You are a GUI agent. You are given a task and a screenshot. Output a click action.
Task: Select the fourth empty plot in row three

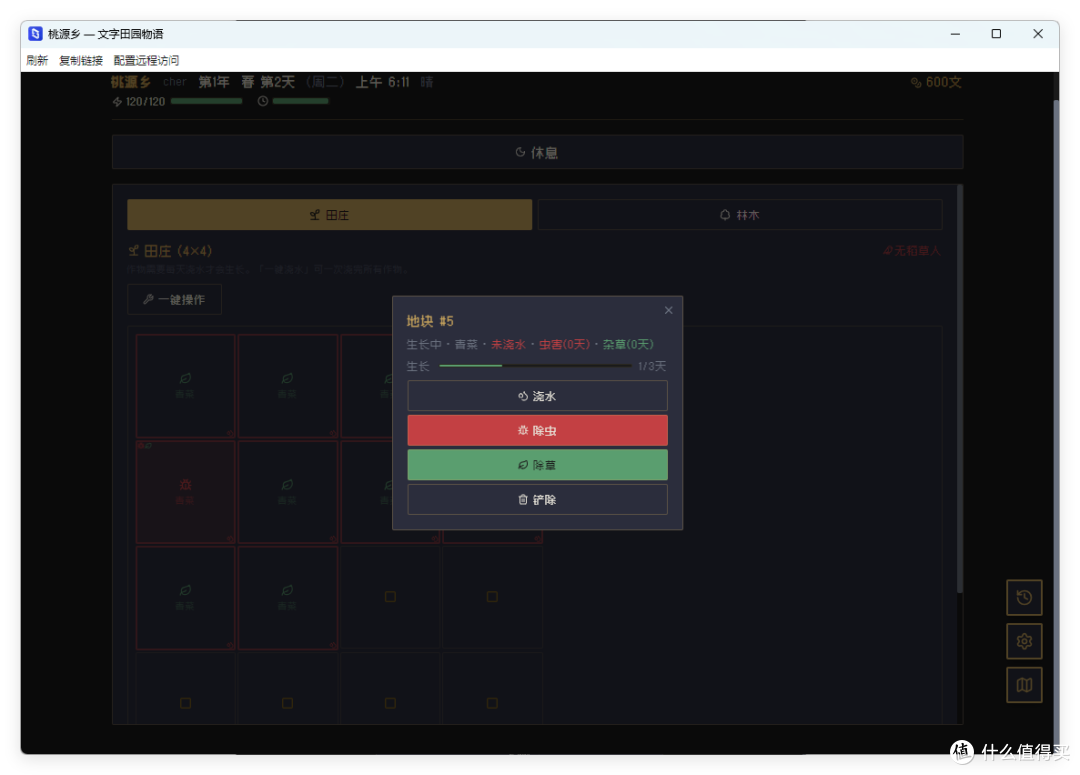tap(492, 598)
